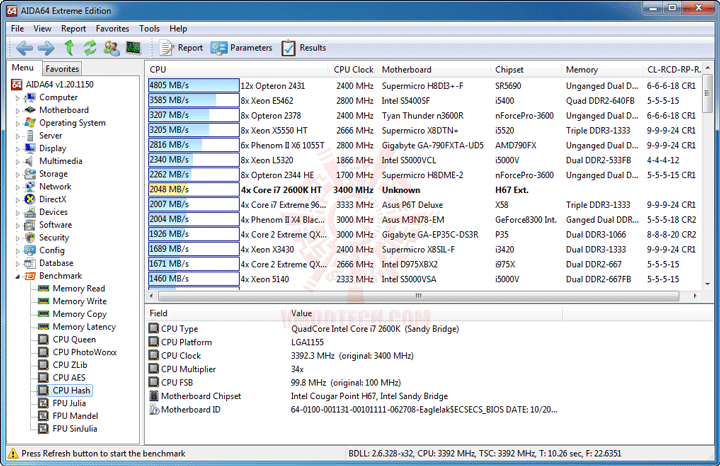Click the horizontal scrollbar of results list
The image size is (720, 466).
point(418,296)
